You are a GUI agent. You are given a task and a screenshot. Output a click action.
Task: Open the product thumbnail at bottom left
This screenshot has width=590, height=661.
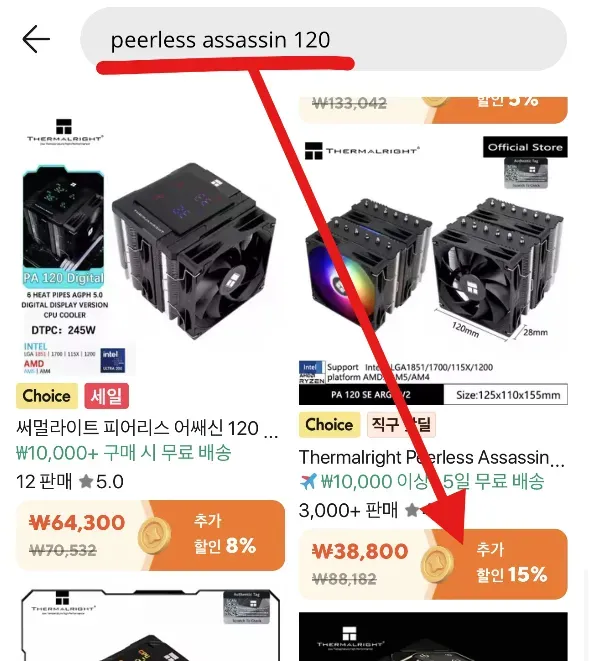(150, 625)
